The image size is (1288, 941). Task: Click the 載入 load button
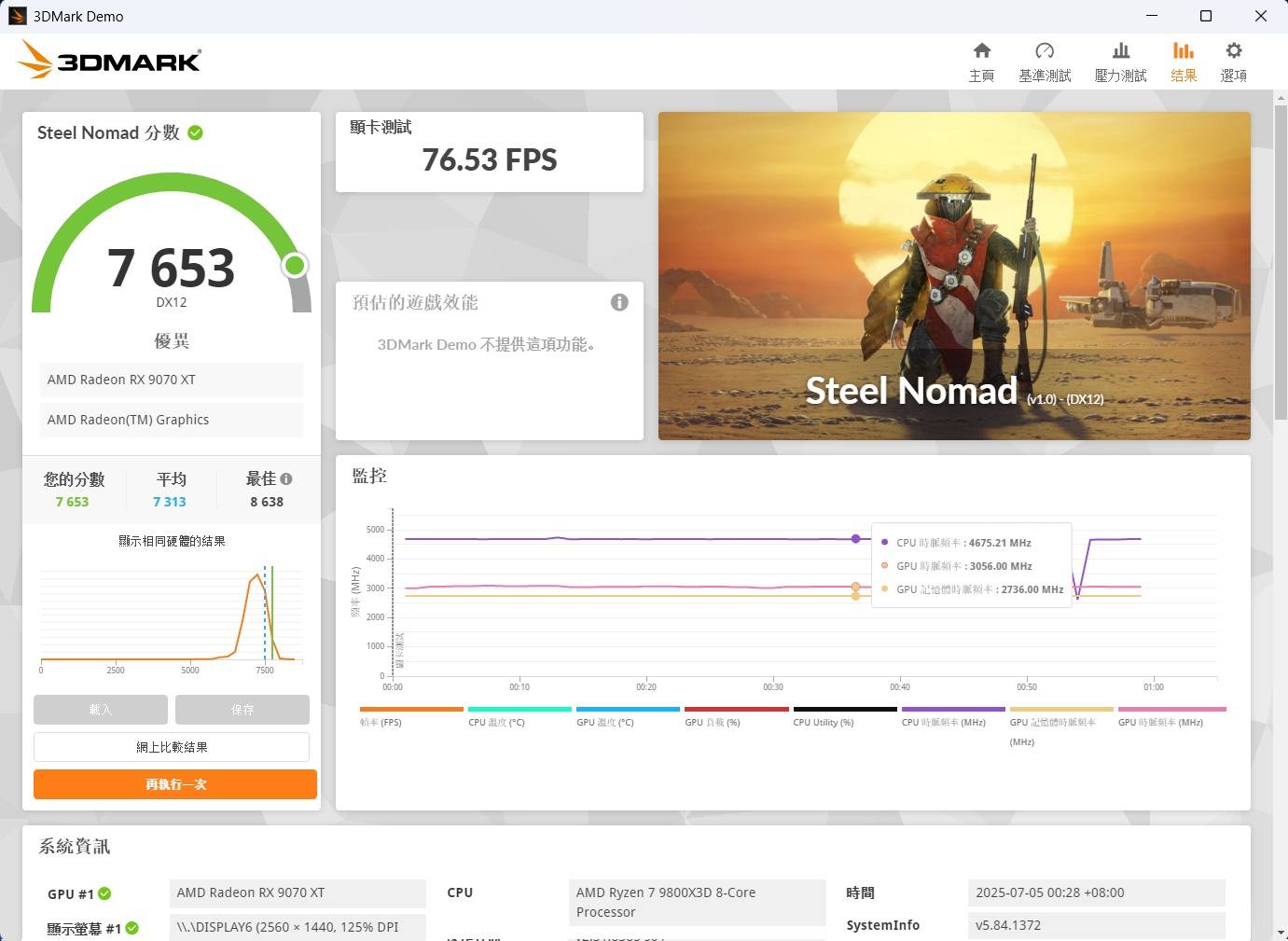pyautogui.click(x=101, y=710)
